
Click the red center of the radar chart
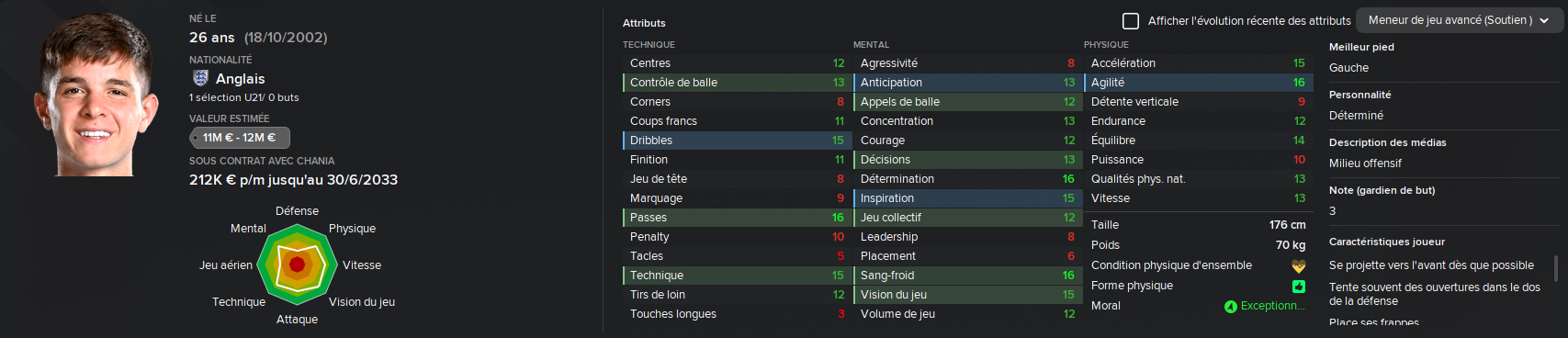click(297, 265)
